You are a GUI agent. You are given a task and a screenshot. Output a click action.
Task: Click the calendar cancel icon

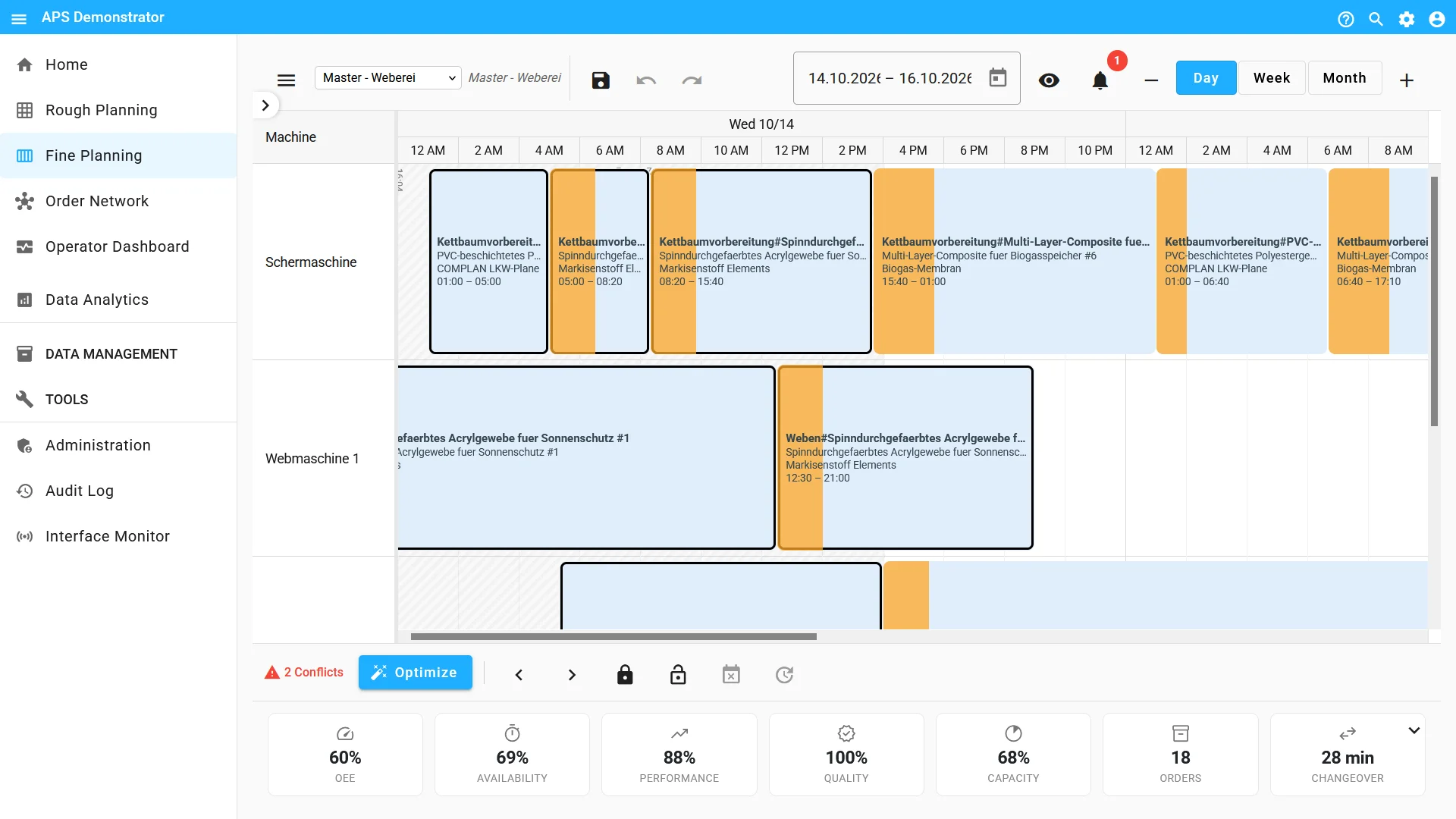click(x=731, y=675)
